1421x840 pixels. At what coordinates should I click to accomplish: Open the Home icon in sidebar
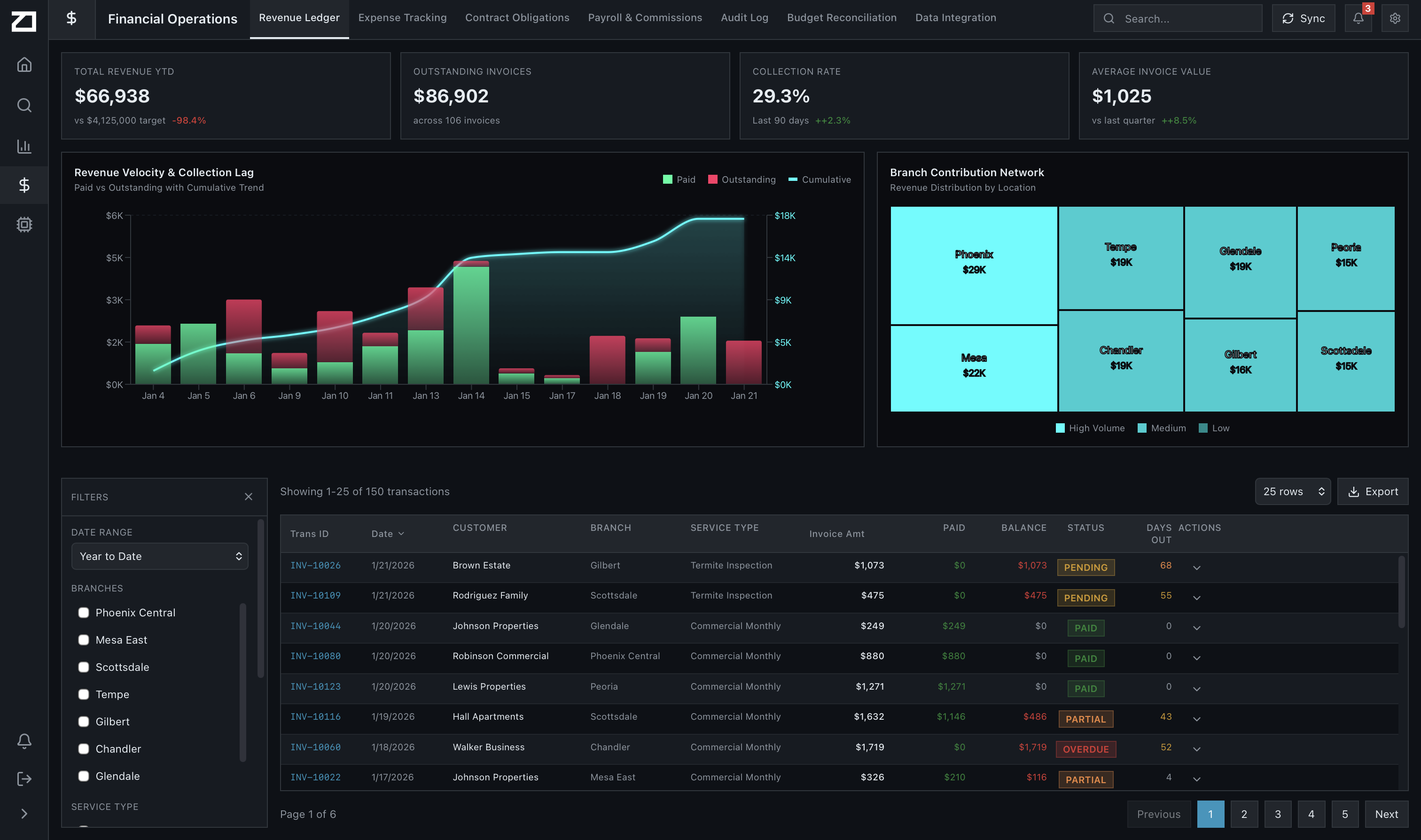(24, 64)
